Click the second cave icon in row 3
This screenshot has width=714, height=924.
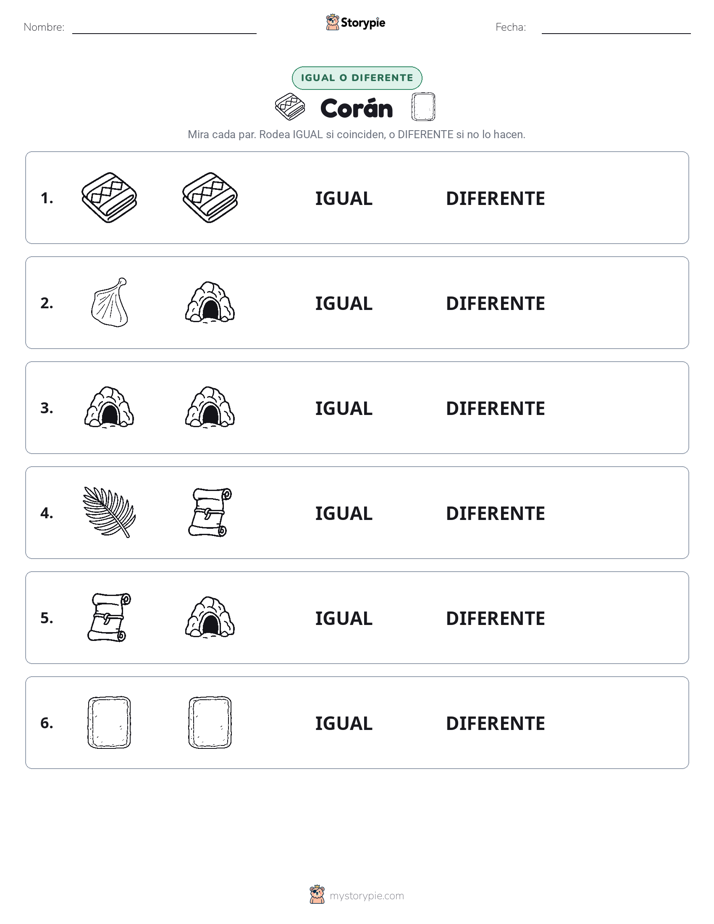point(210,407)
